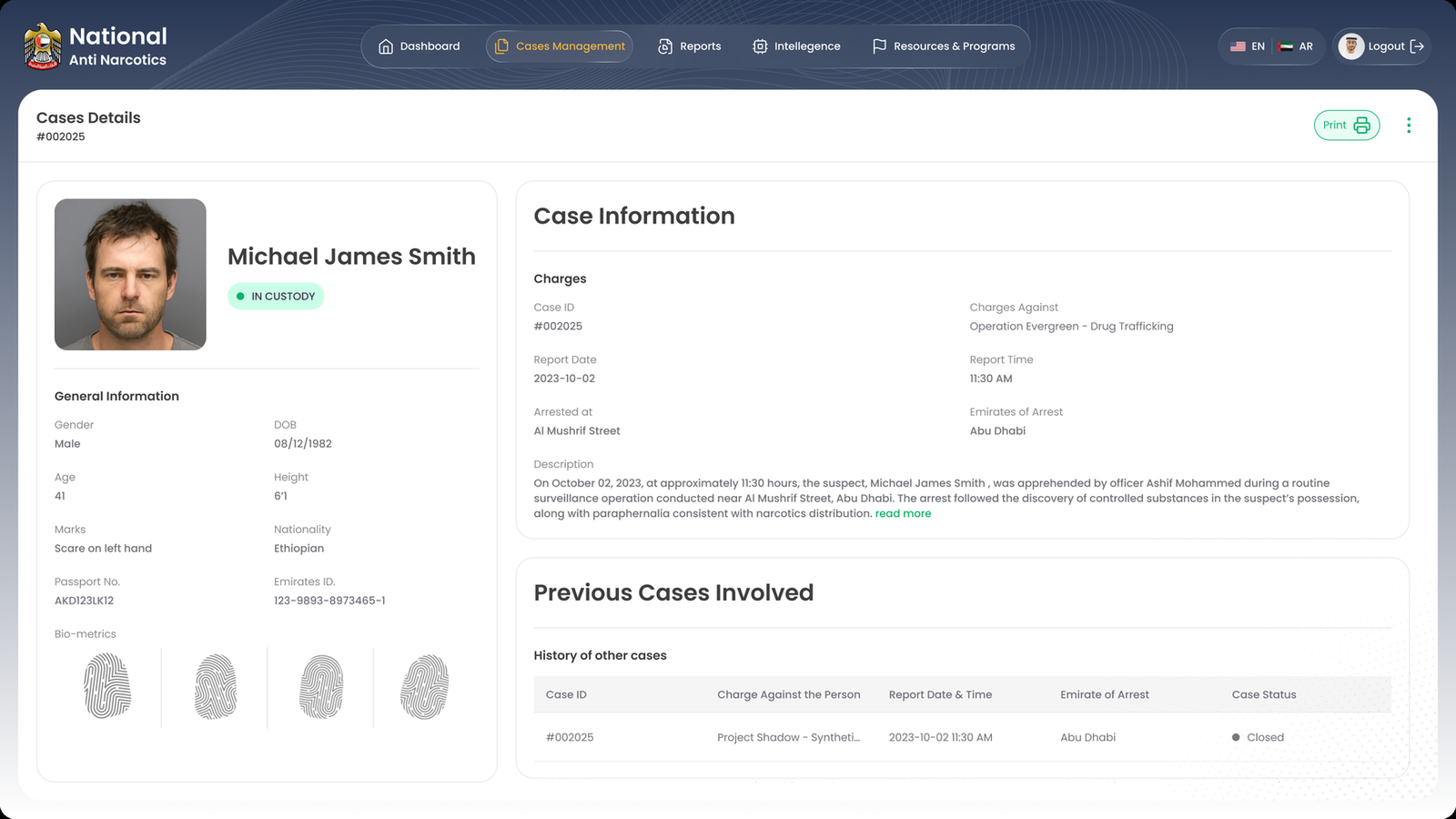
Task: Click the Case ID column header
Action: click(x=566, y=694)
